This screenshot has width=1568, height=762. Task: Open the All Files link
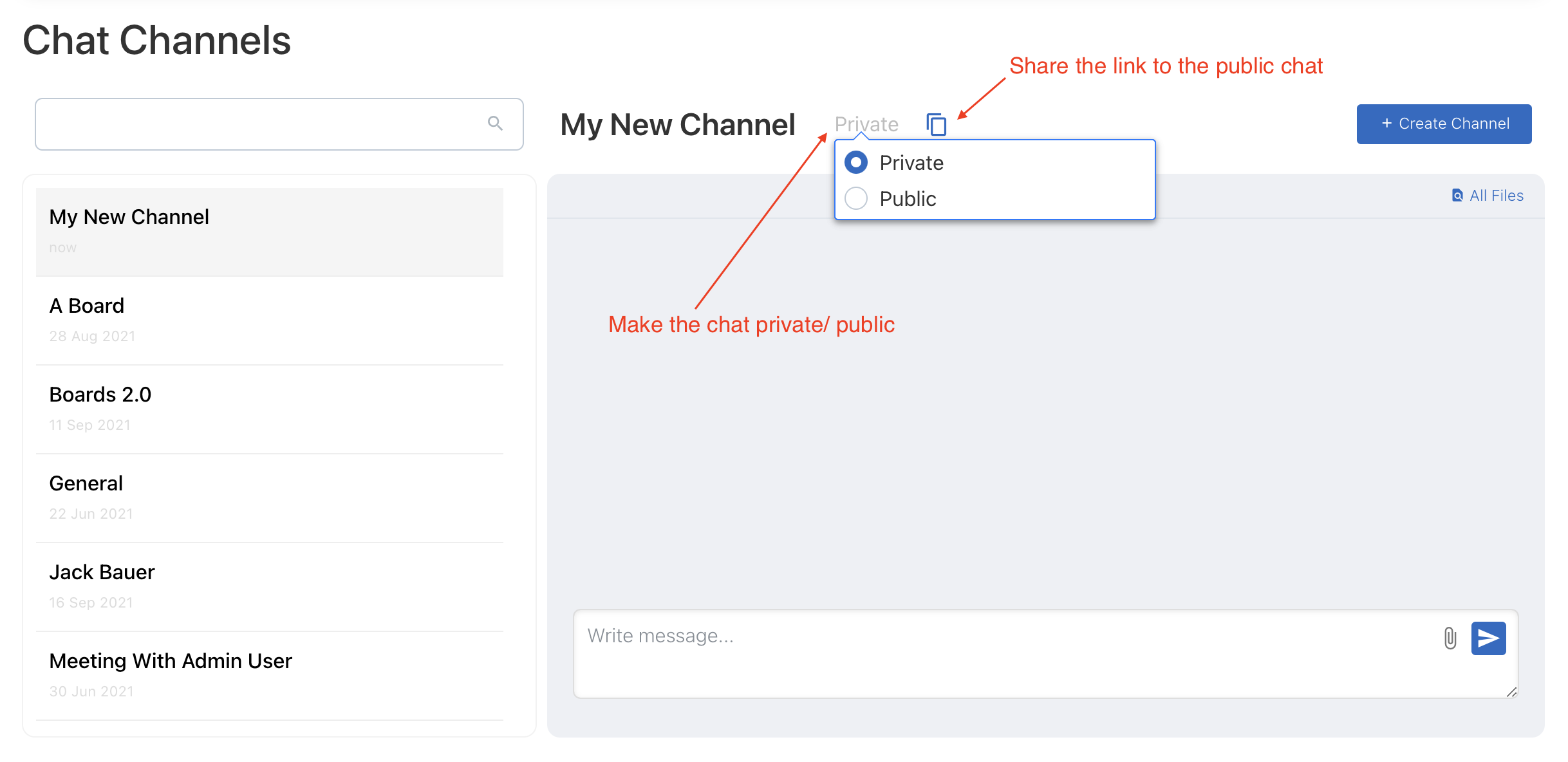[1496, 196]
